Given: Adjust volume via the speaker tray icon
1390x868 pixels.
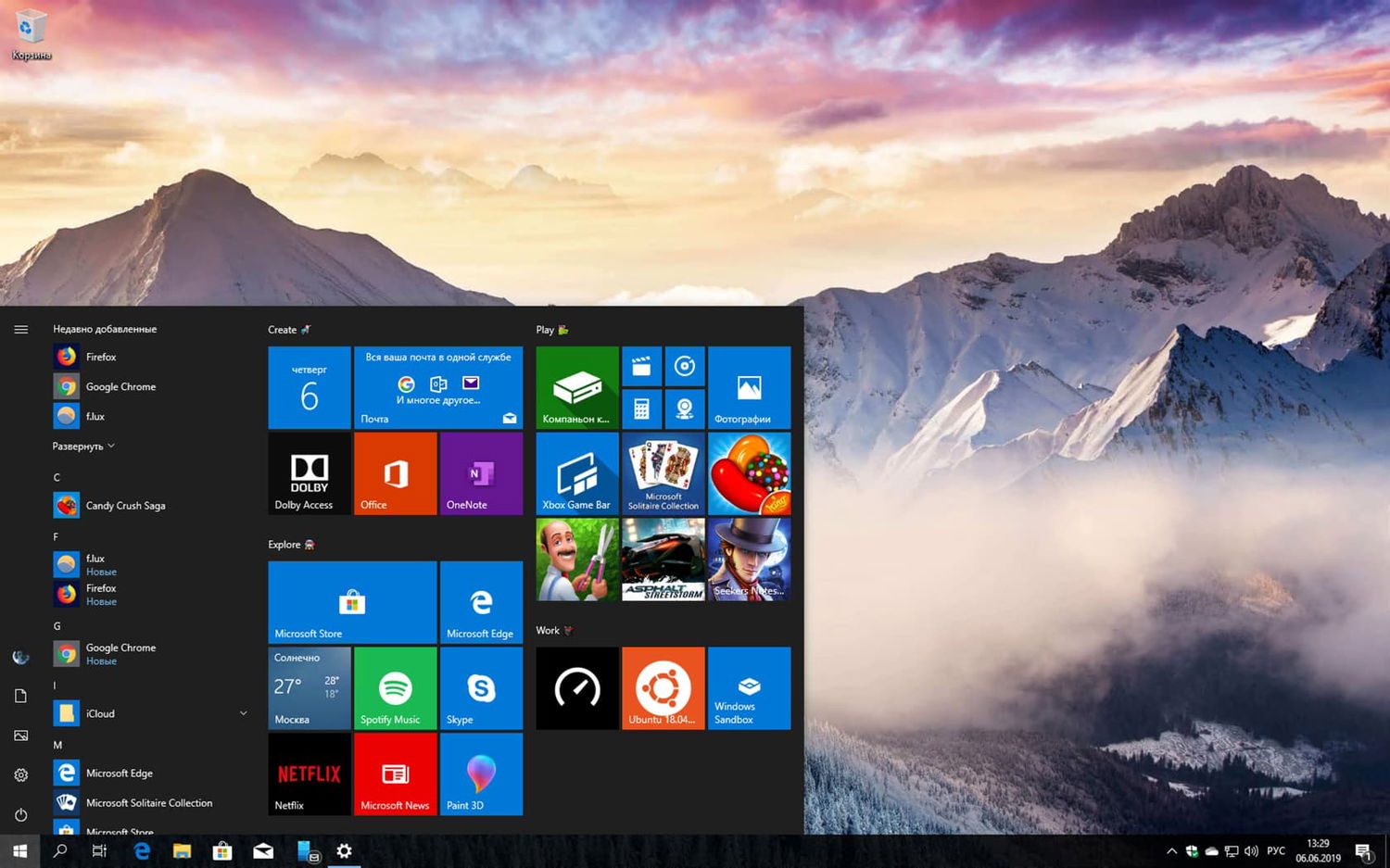Looking at the screenshot, I should point(1251,850).
